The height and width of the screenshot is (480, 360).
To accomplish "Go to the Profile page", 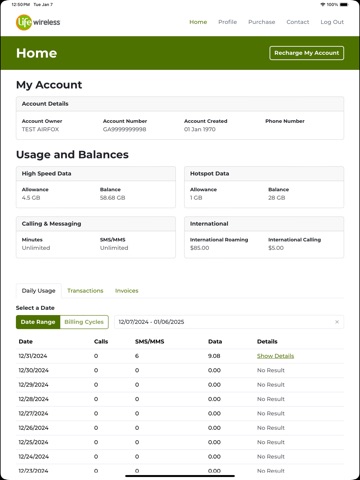I will [x=227, y=22].
